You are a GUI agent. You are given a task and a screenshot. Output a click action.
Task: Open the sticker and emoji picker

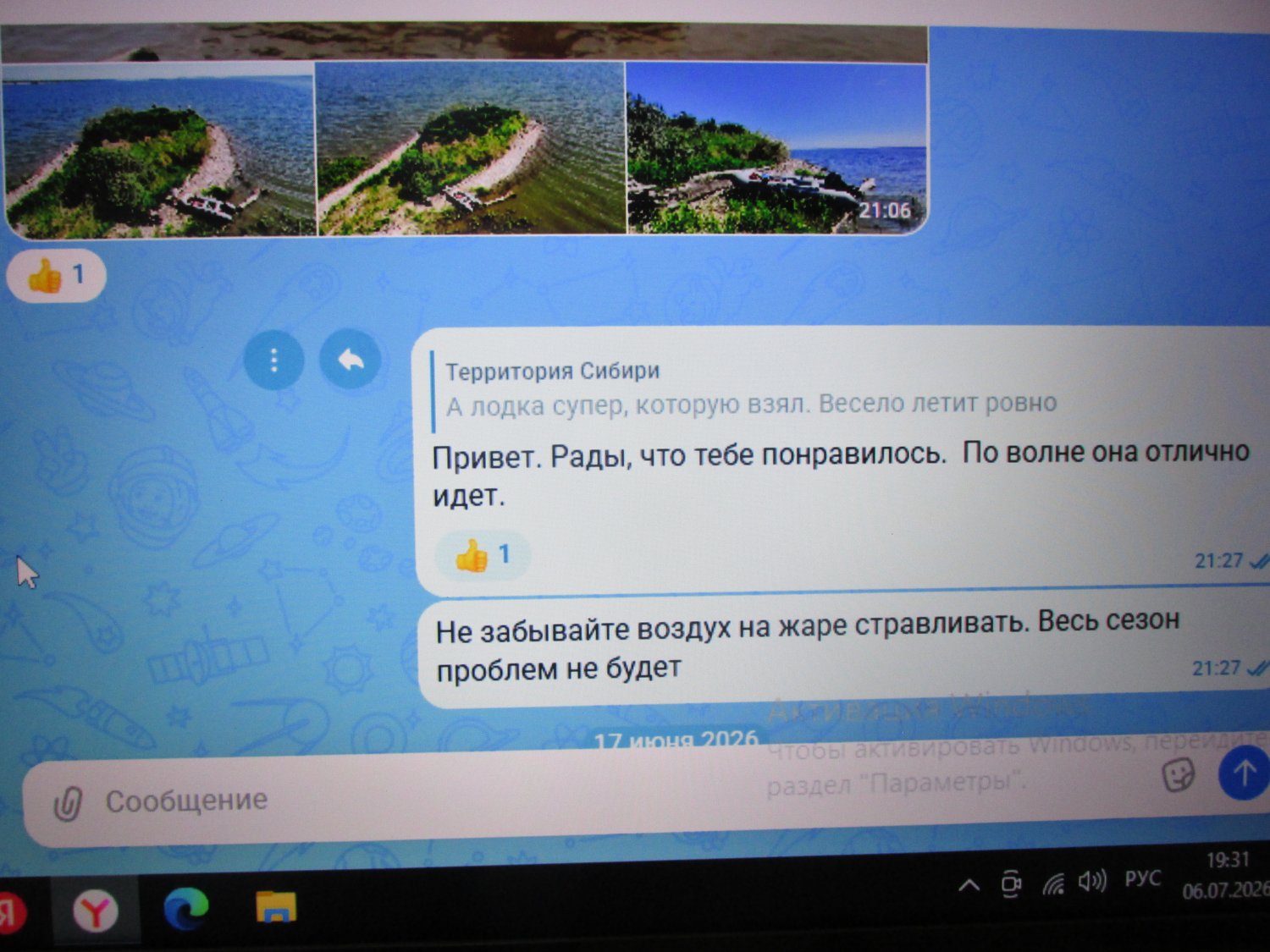(1178, 774)
